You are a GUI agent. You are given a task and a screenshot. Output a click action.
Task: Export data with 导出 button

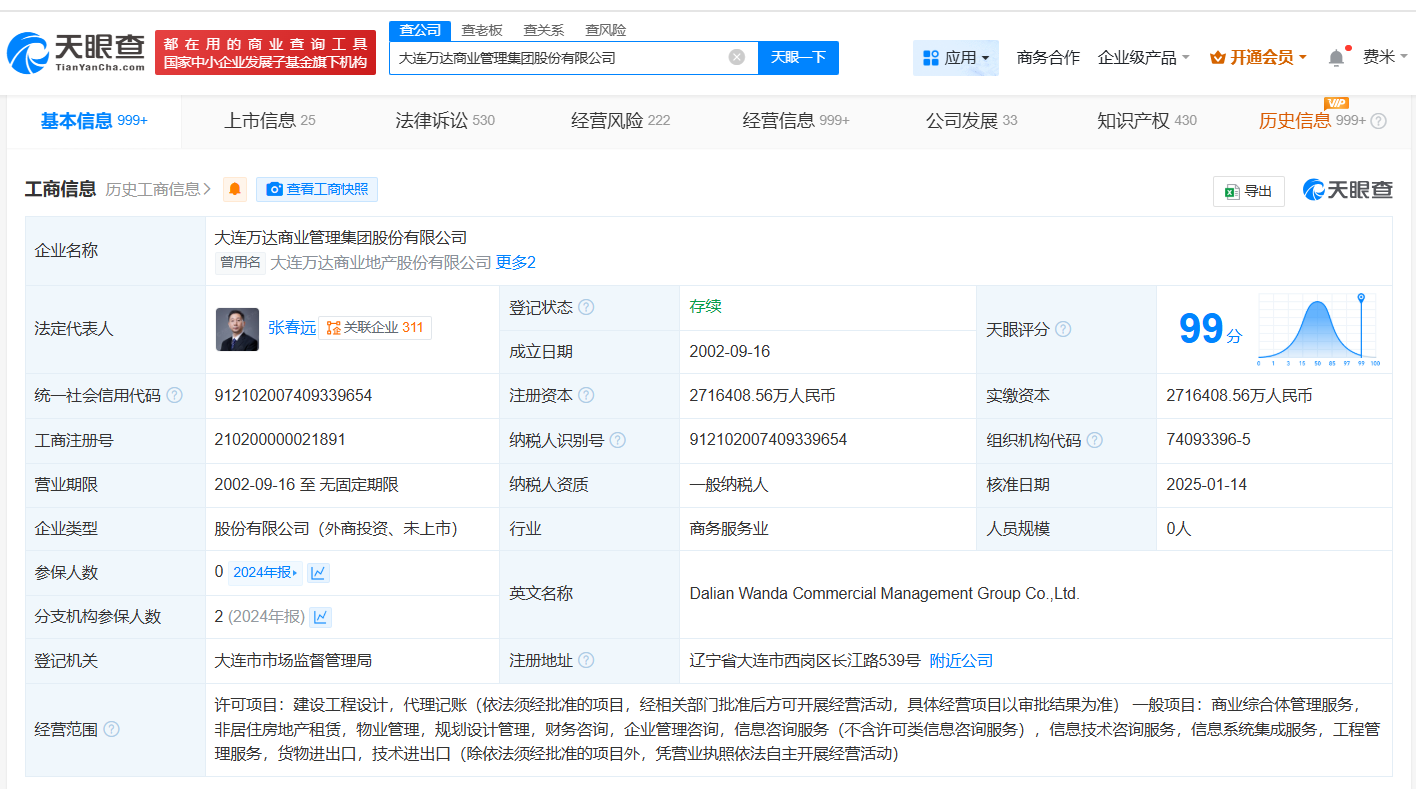pos(1248,191)
